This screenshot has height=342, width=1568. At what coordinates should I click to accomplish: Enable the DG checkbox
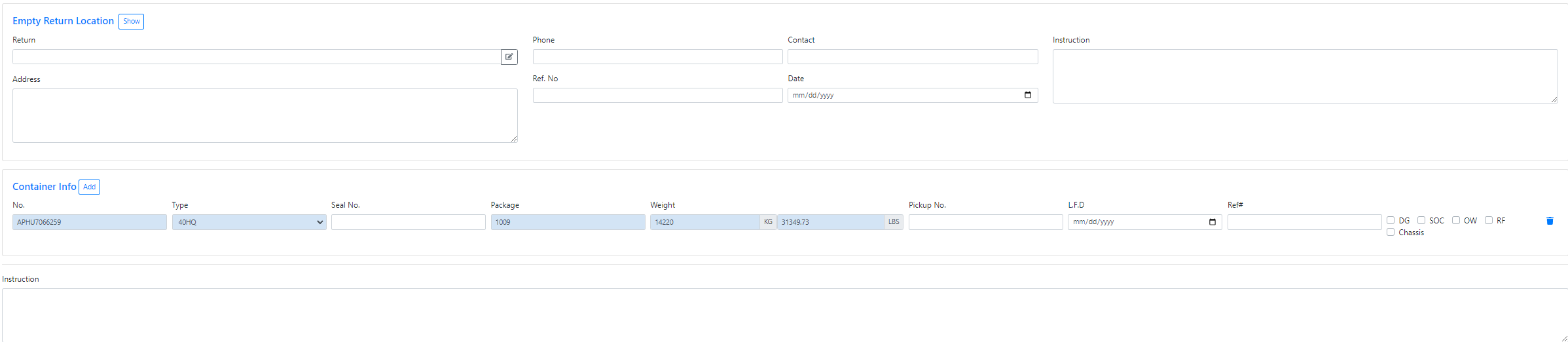(1391, 220)
